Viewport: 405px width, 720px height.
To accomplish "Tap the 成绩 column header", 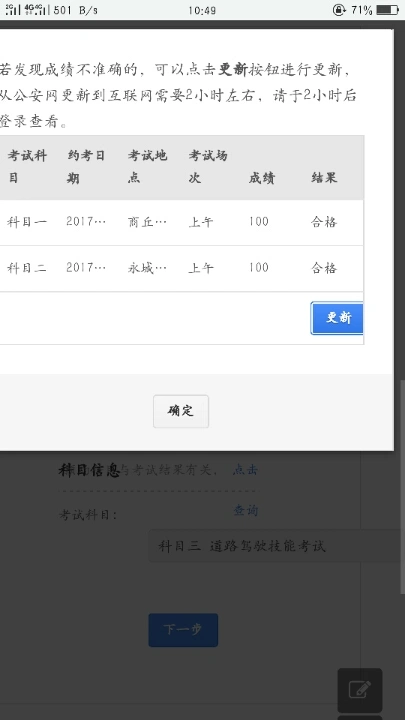I will click(x=262, y=178).
